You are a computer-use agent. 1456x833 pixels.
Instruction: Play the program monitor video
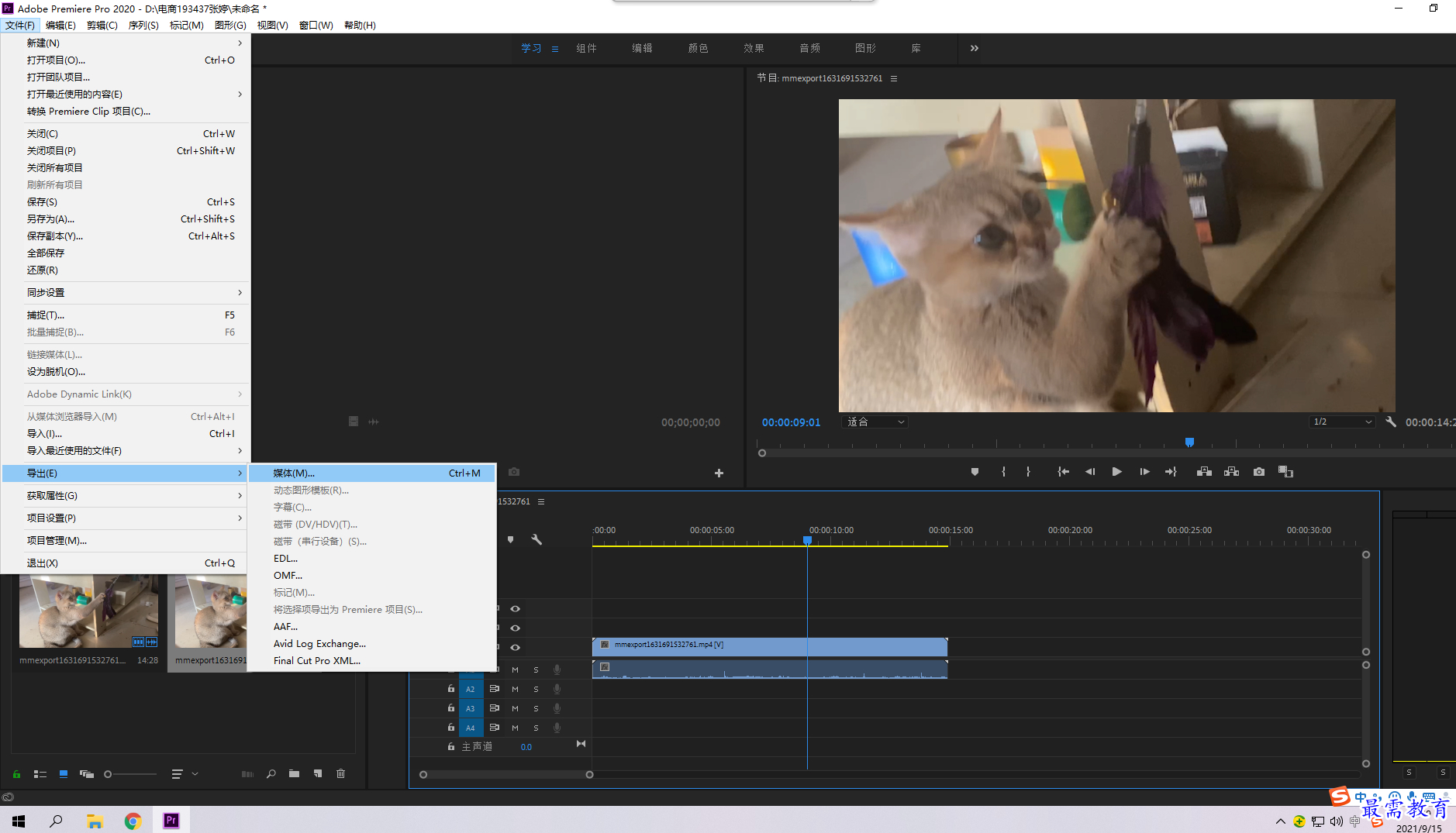1116,472
